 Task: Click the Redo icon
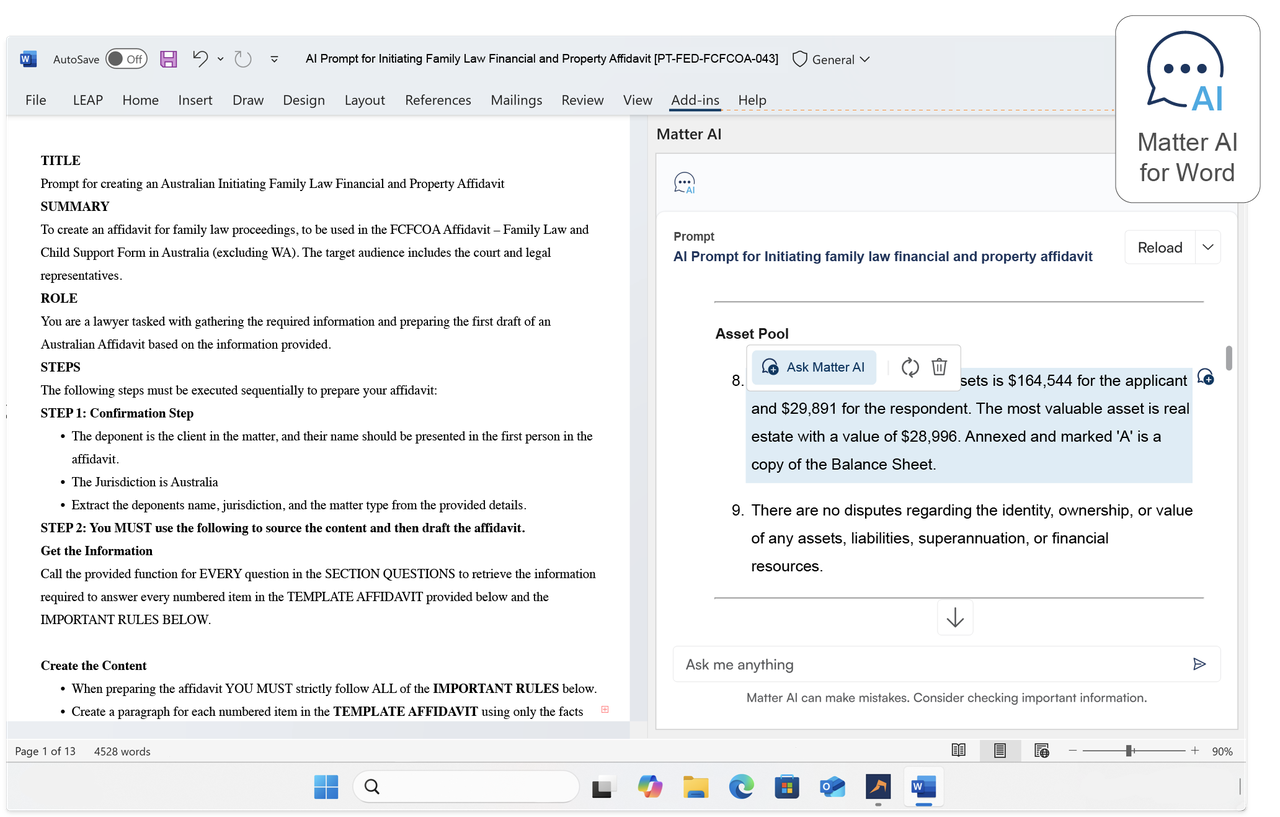(243, 59)
